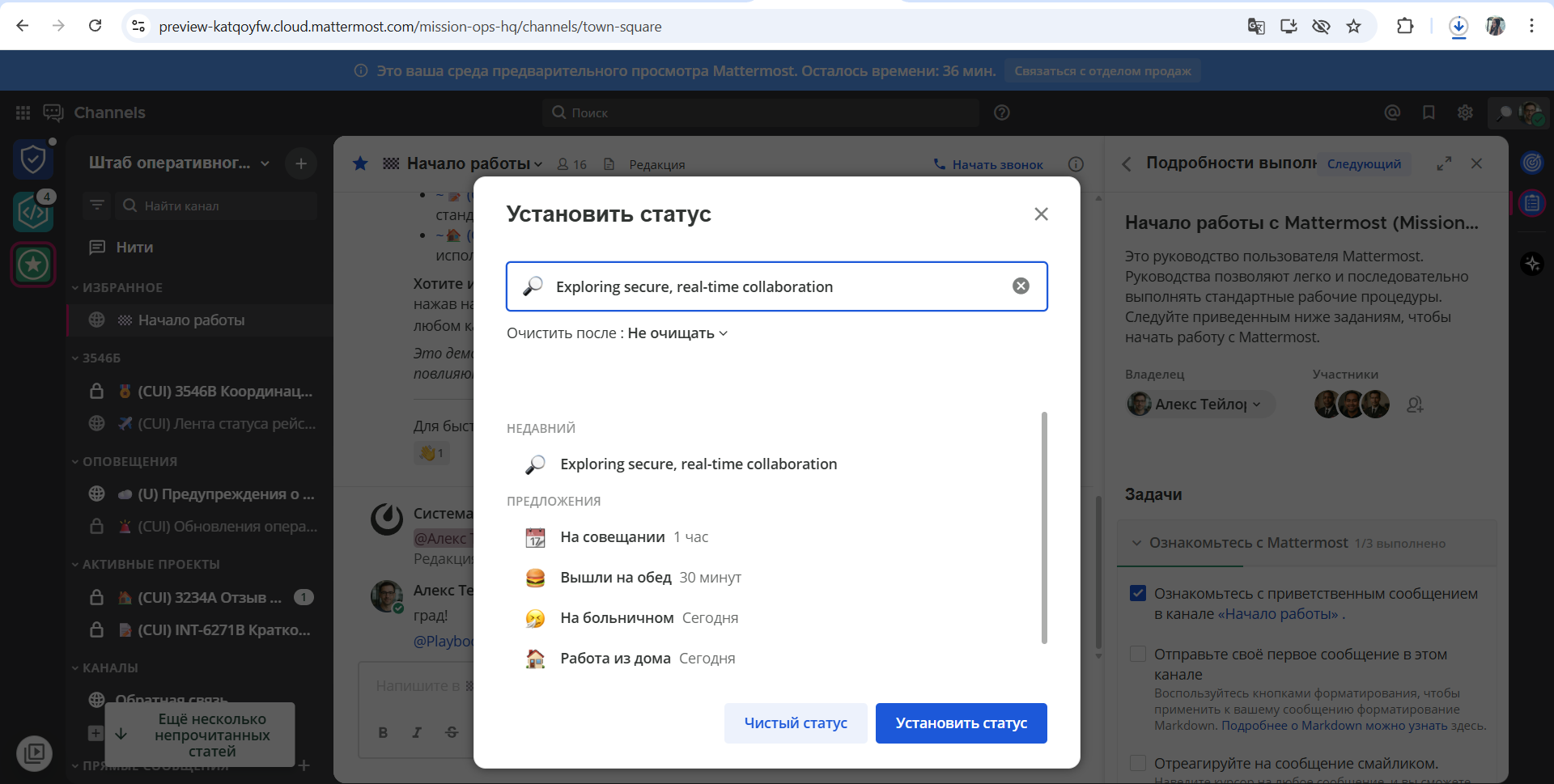Image resolution: width=1554 pixels, height=784 pixels.
Task: Open the help question mark icon
Action: pos(1002,112)
